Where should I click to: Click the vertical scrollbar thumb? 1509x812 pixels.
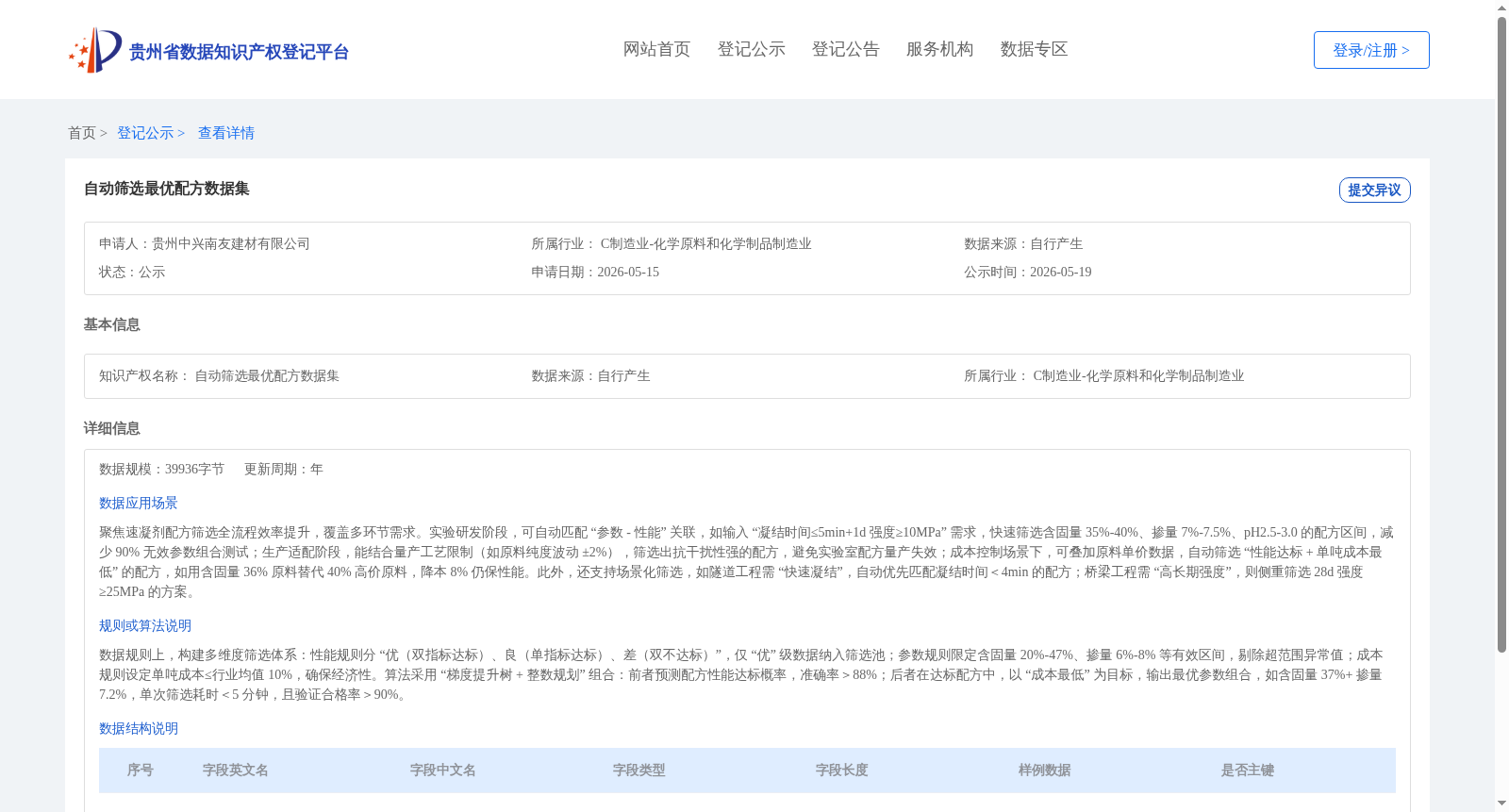[1501, 335]
